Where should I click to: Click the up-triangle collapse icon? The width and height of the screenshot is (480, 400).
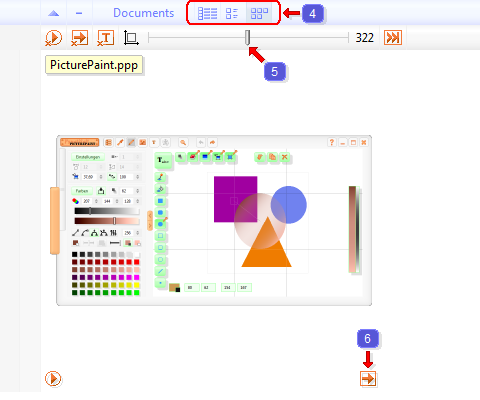[54, 13]
